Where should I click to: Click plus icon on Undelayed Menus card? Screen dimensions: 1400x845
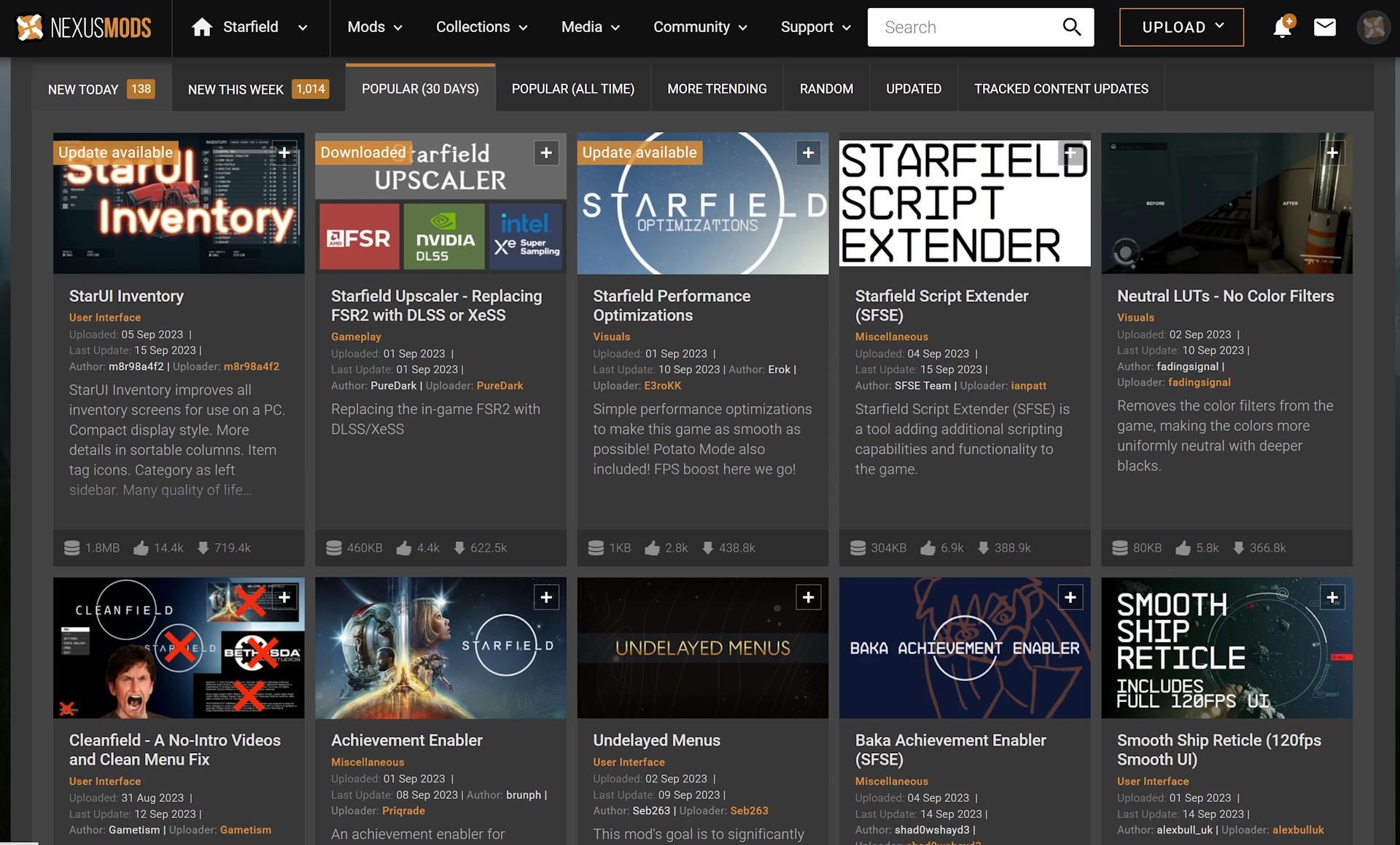808,598
